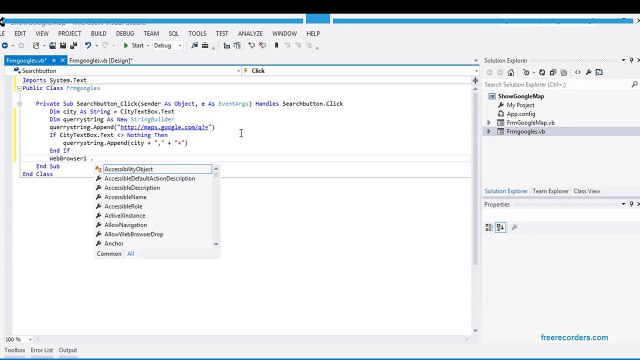Click the Save All toolbar icon
The image size is (640, 360).
73,46
